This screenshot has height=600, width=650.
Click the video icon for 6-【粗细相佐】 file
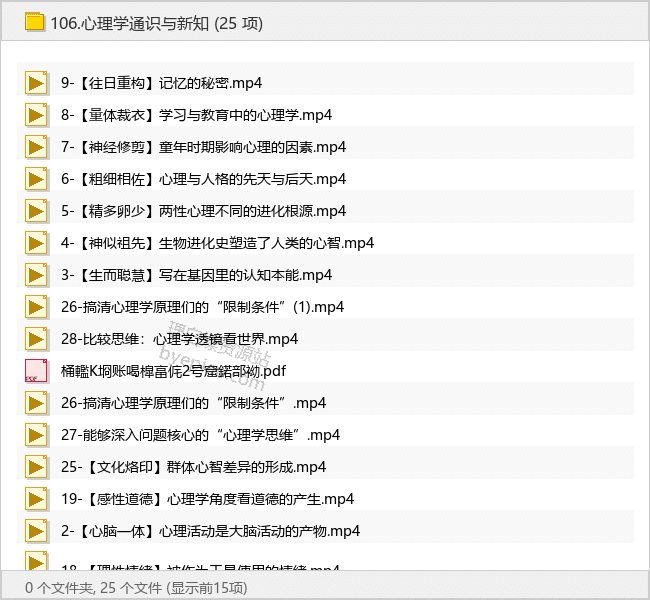36,179
